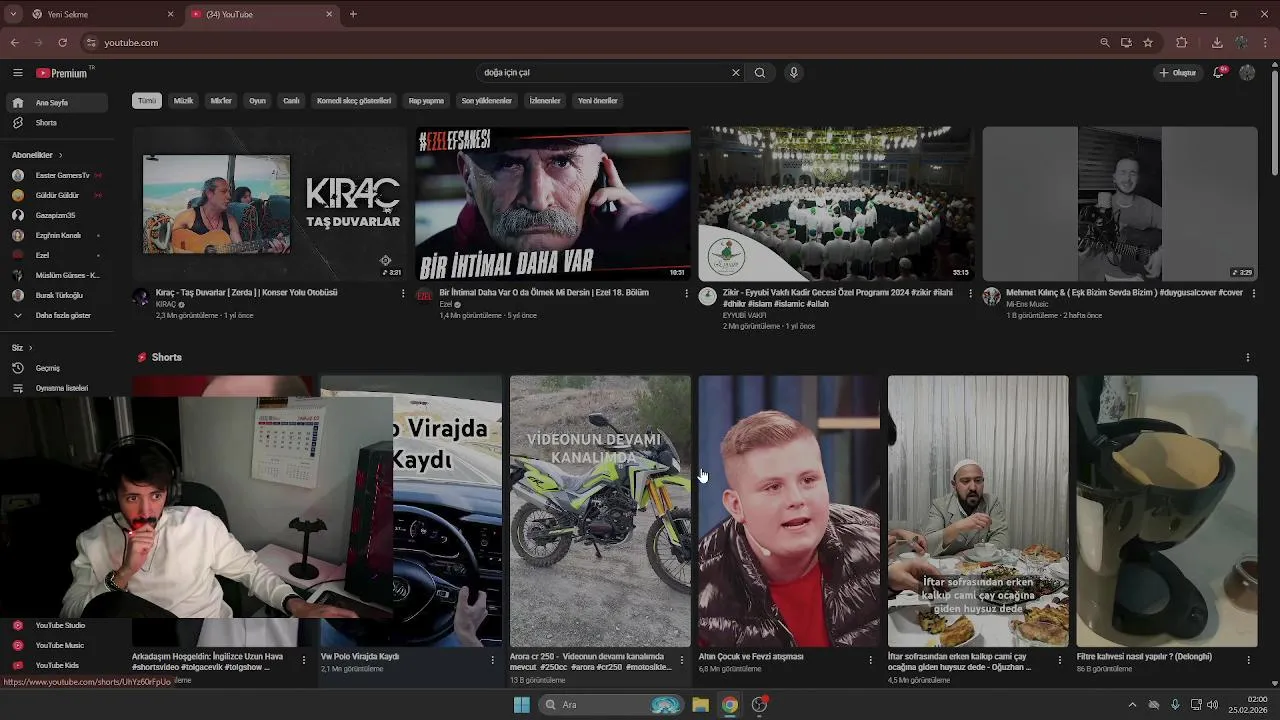Open a new browser tab
1280x720 pixels.
click(x=353, y=14)
